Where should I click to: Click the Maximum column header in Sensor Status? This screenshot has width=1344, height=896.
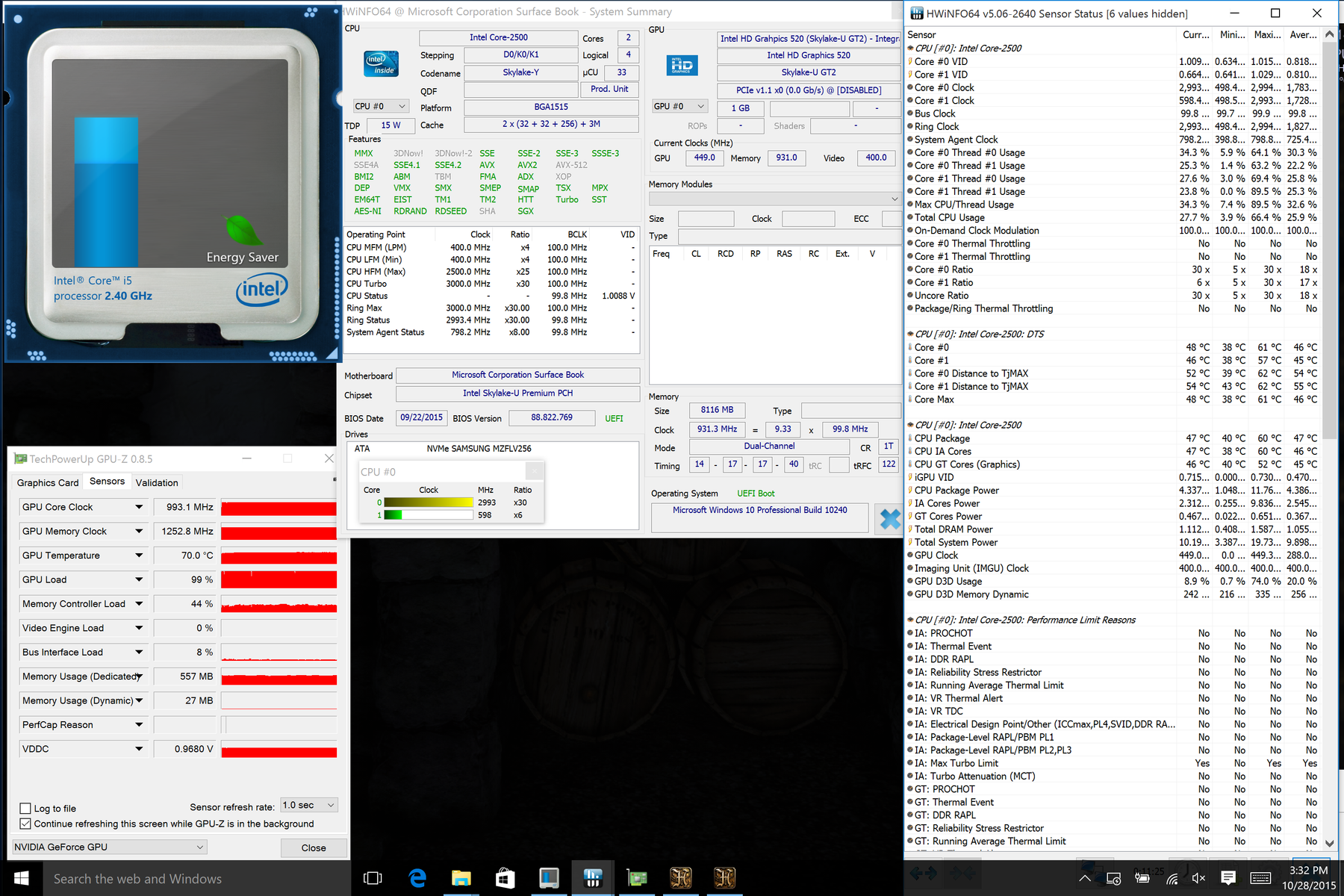(x=1268, y=34)
